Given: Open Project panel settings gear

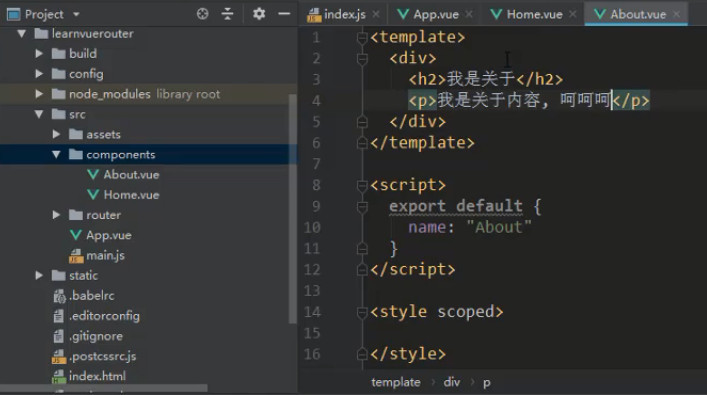Looking at the screenshot, I should [x=259, y=14].
